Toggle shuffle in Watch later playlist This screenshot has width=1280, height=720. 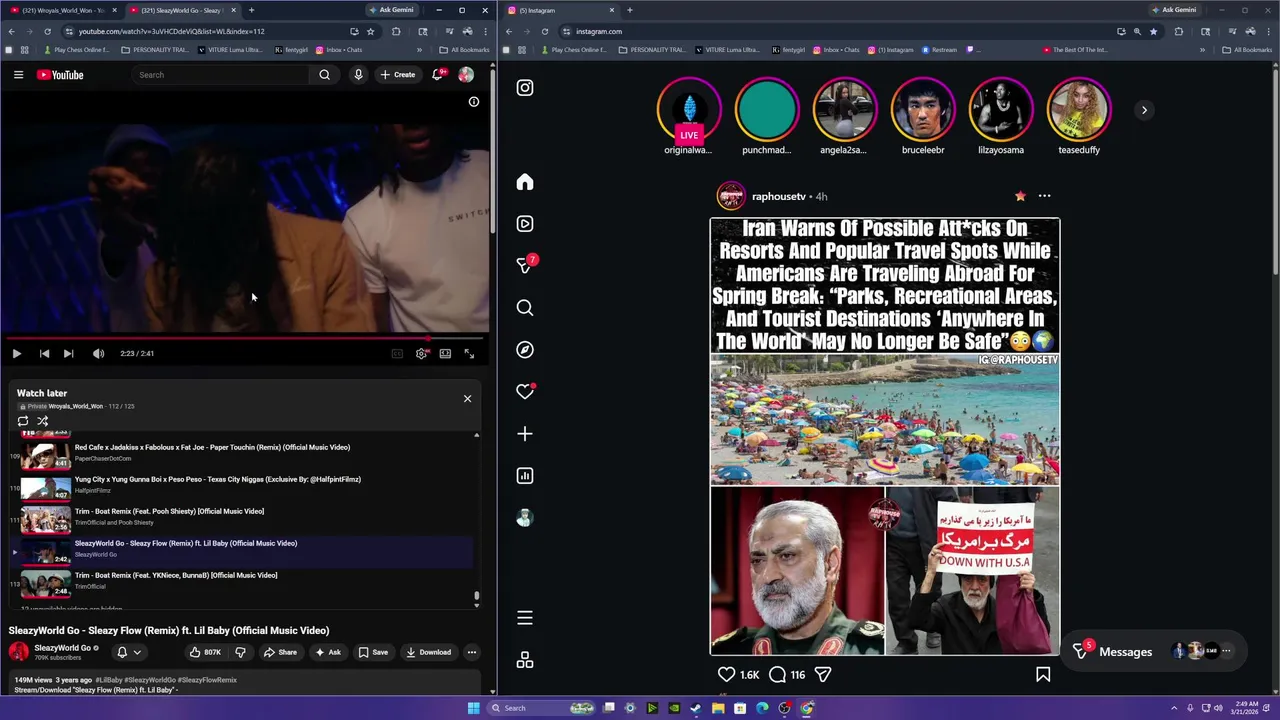43,421
